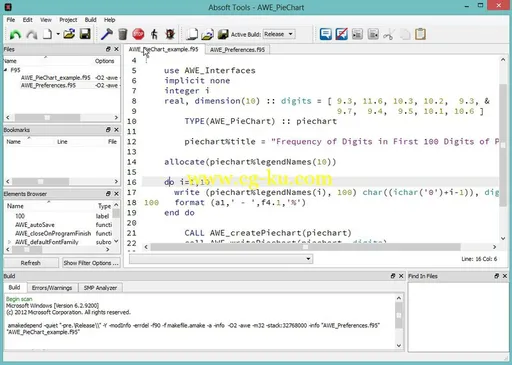
Task: Float the Bookmarks panel
Action: (108, 130)
